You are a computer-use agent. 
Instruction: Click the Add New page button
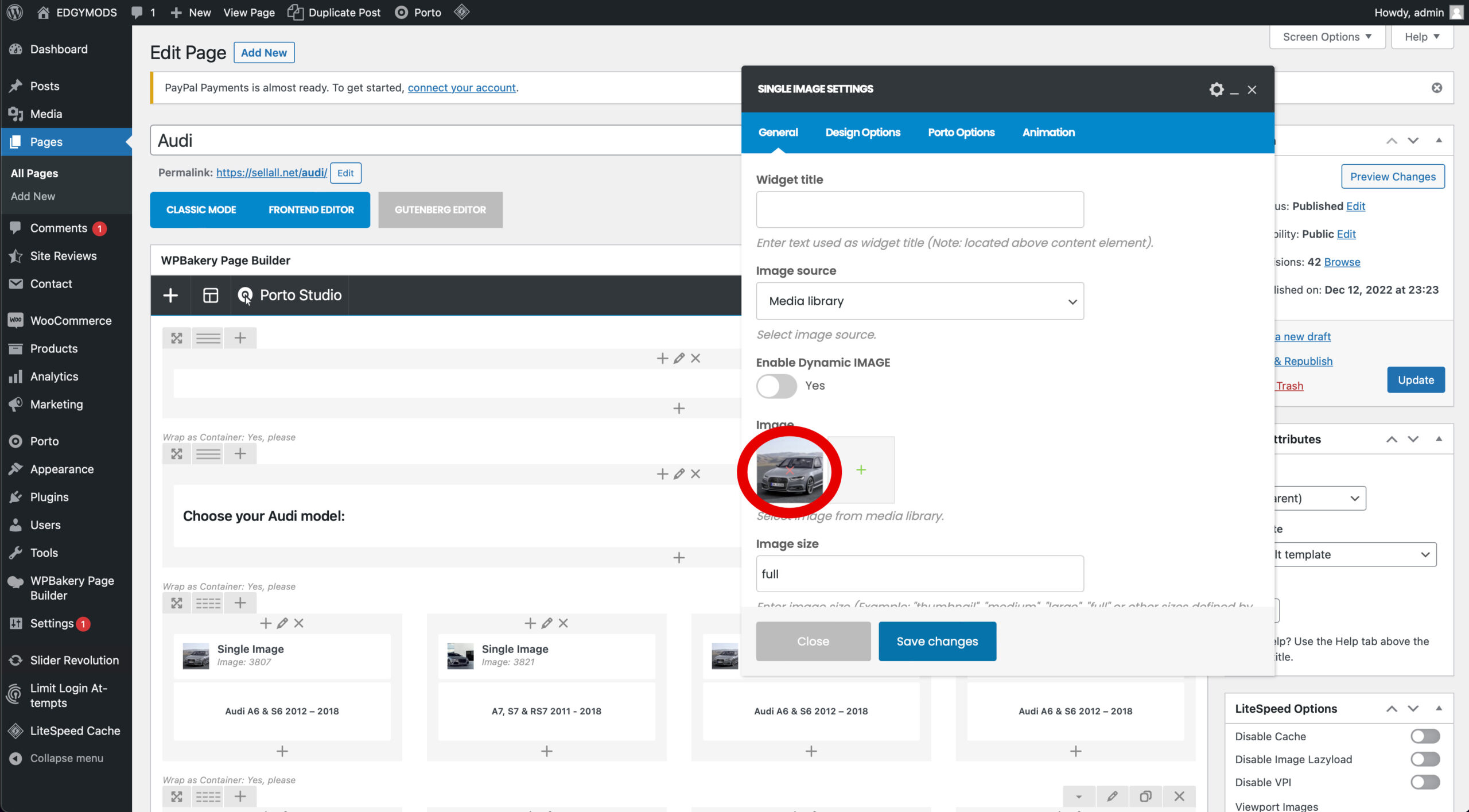point(264,53)
